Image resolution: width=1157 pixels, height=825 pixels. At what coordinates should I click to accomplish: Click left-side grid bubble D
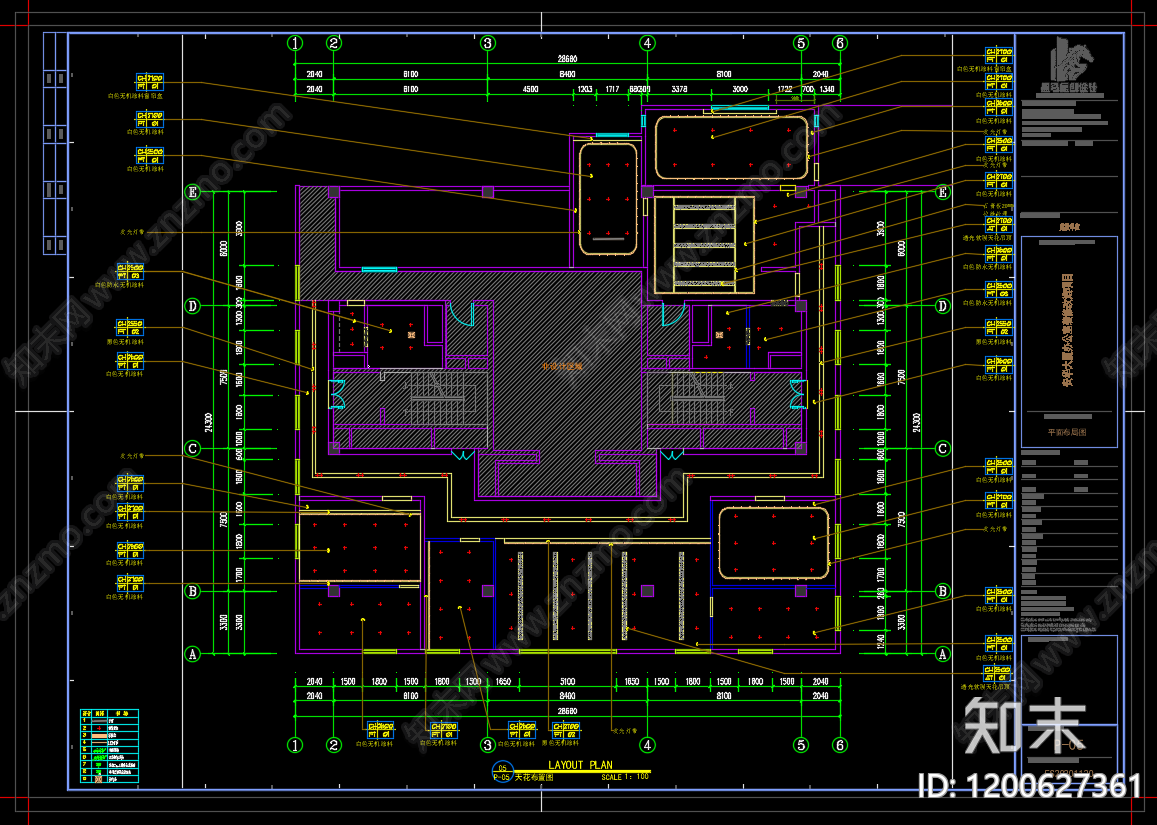point(192,306)
